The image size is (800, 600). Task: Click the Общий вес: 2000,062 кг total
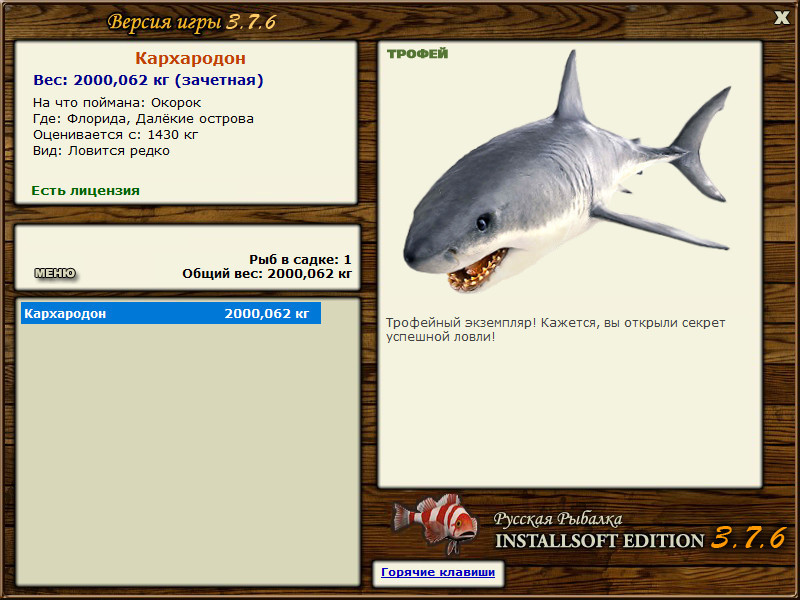click(267, 273)
